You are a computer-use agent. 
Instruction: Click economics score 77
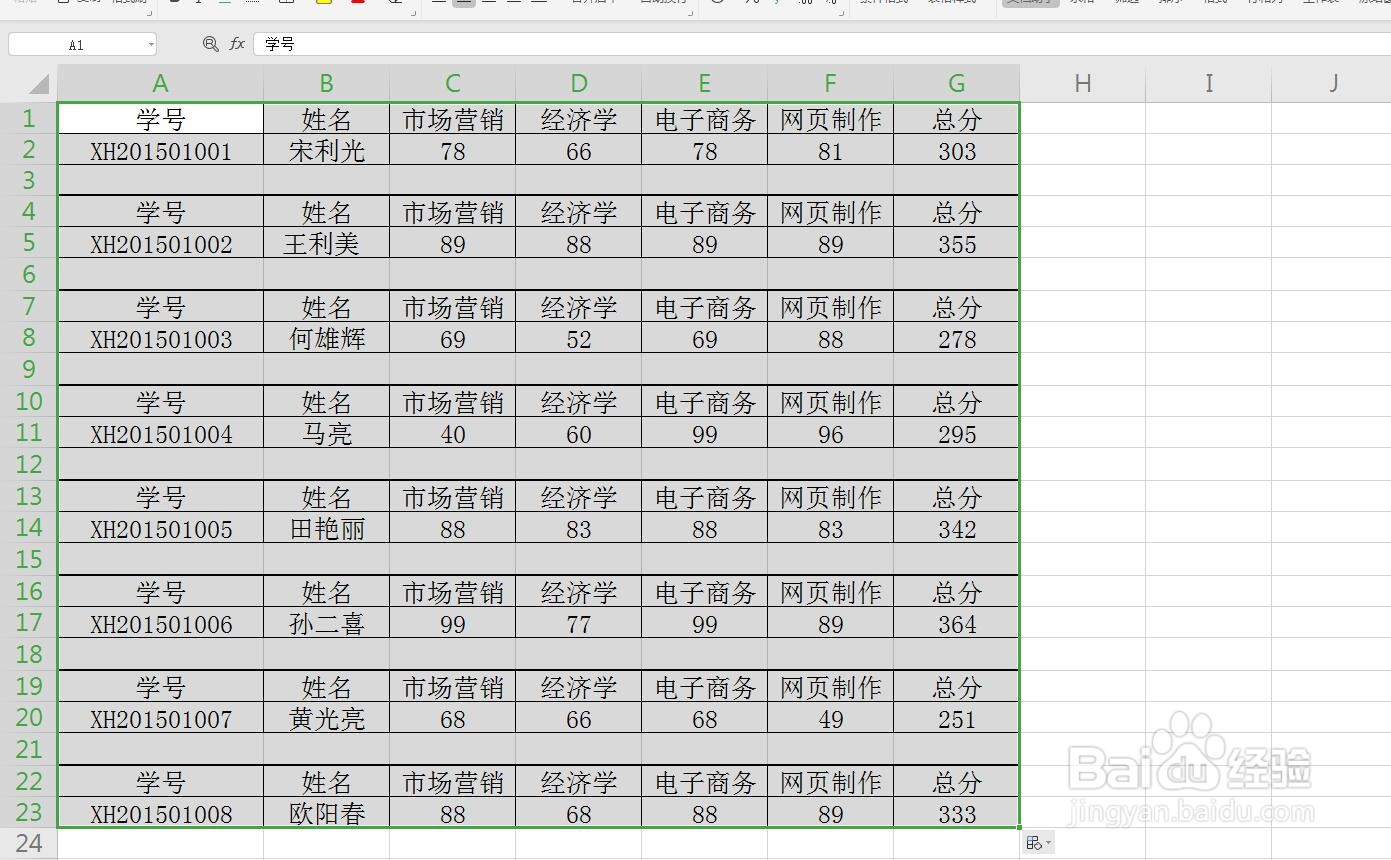pyautogui.click(x=579, y=624)
